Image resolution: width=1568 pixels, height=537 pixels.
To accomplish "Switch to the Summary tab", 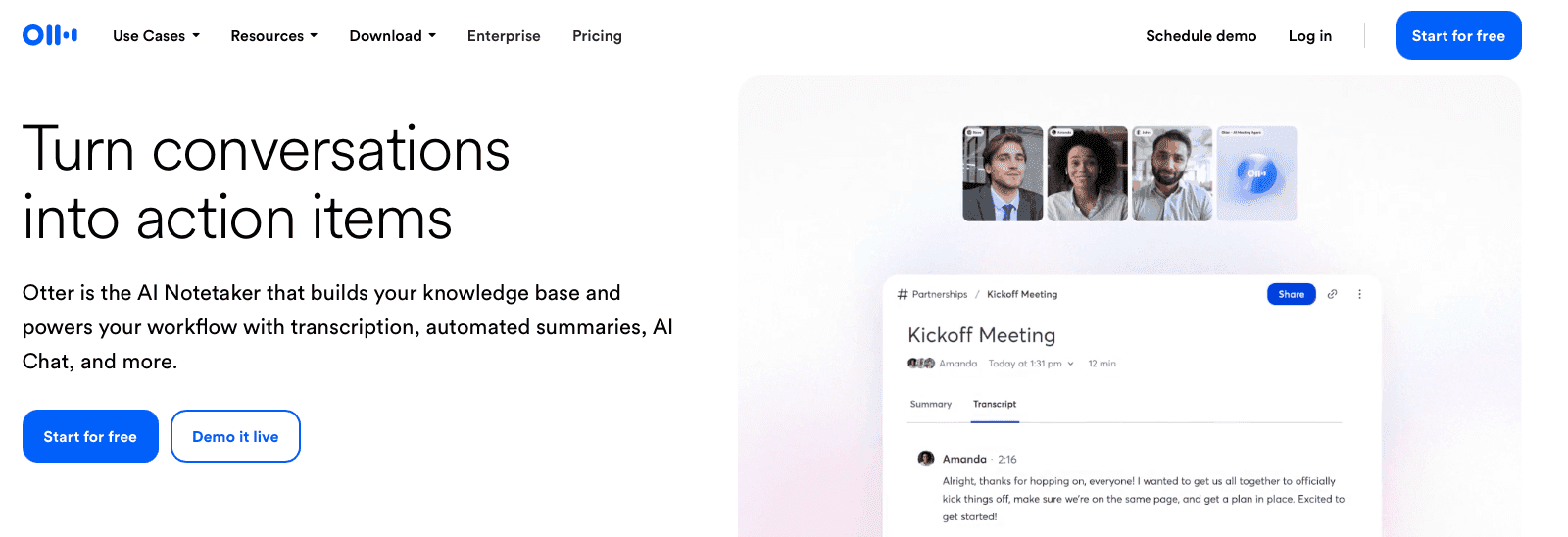I will (930, 404).
